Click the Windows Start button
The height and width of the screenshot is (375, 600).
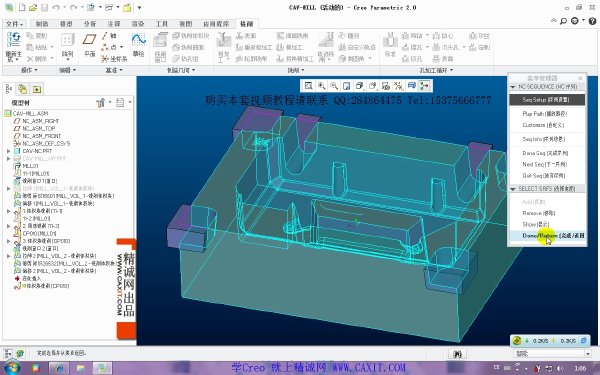11,368
